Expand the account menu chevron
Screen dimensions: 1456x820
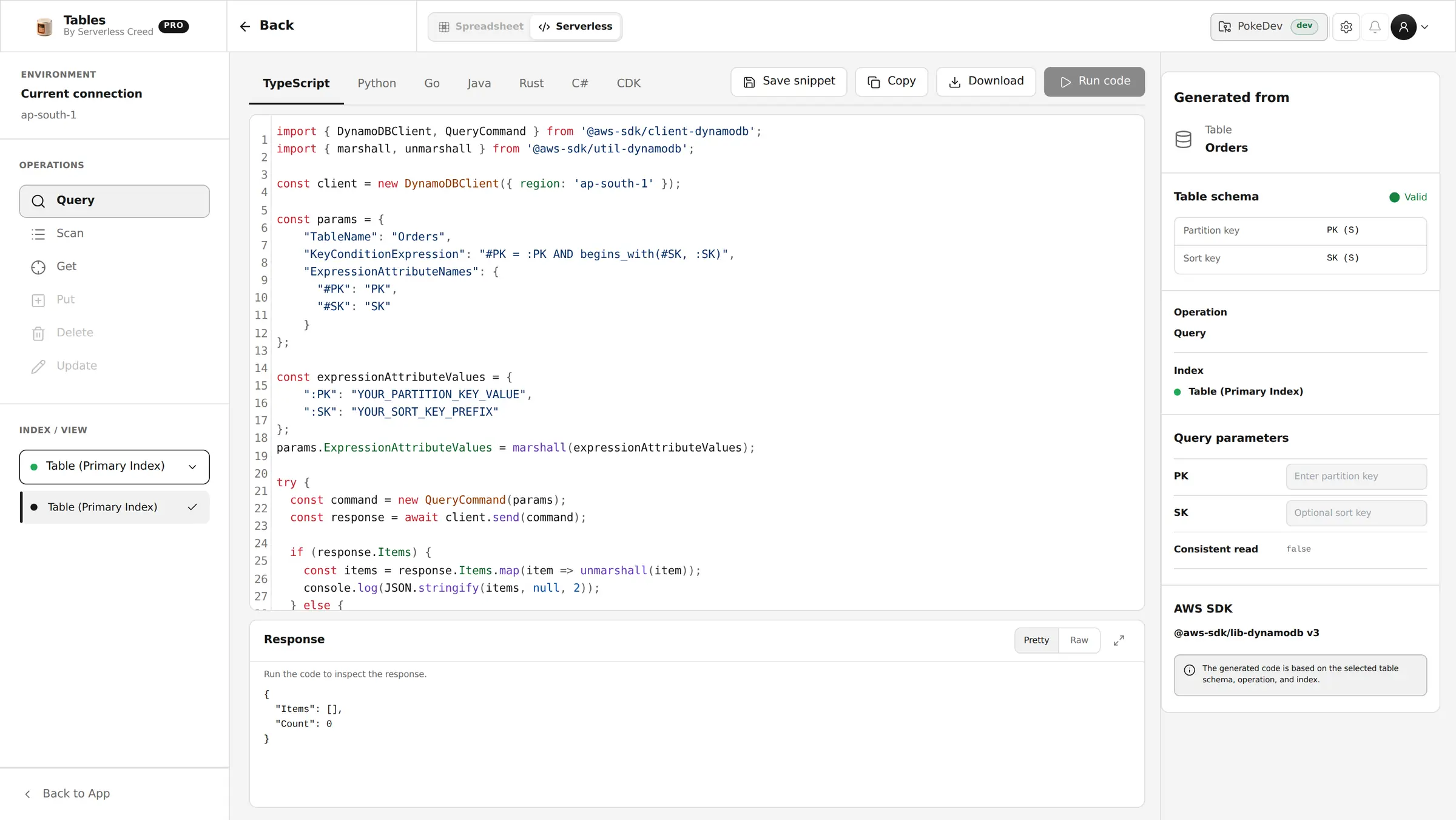click(1425, 27)
